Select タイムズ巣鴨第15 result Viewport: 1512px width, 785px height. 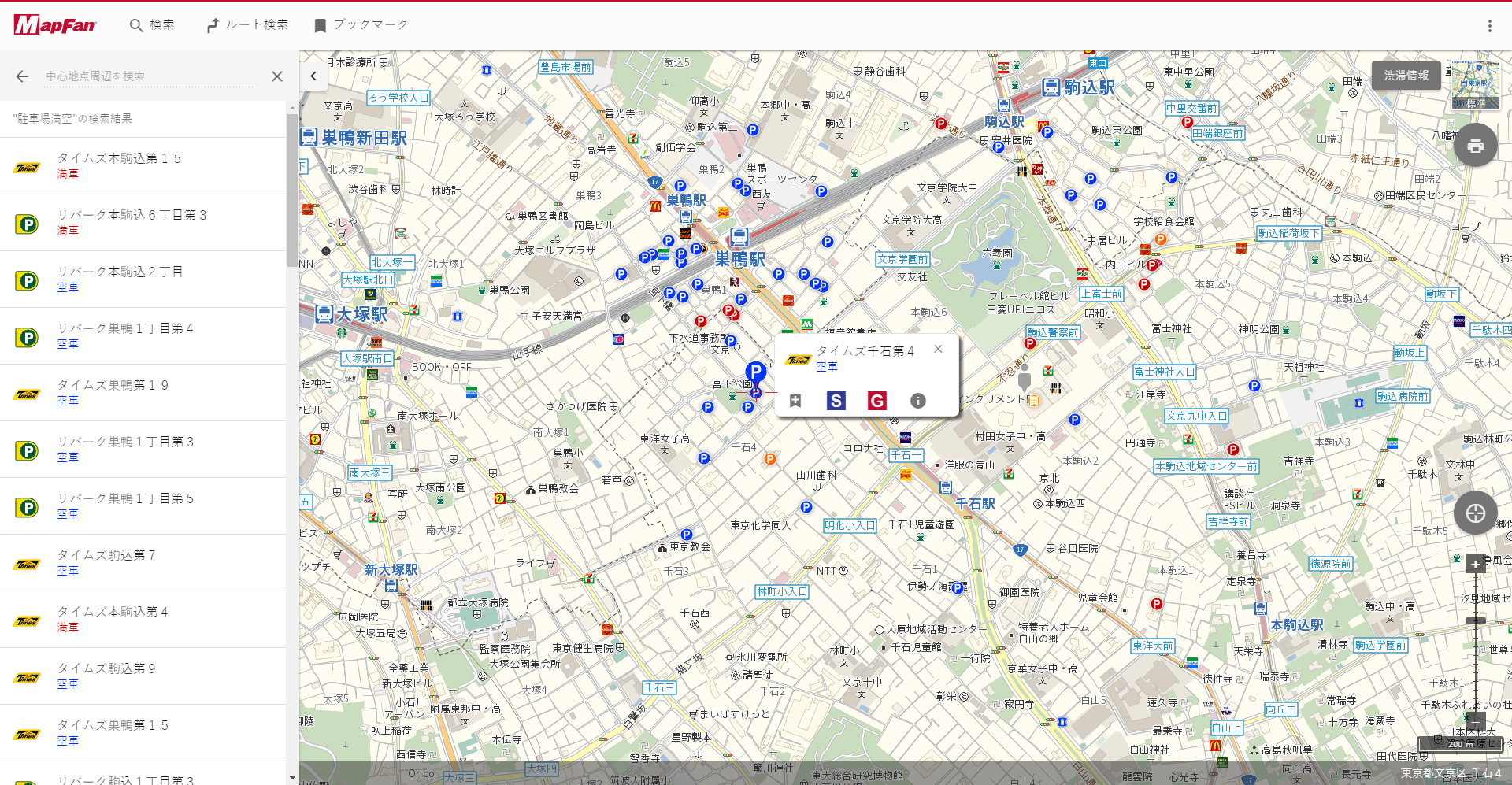(143, 733)
